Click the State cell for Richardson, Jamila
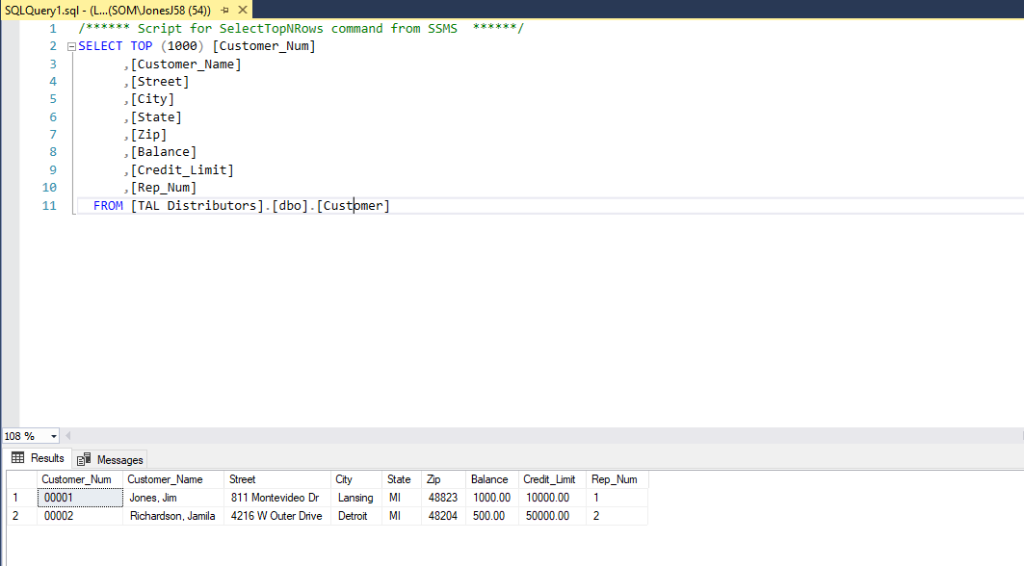The width and height of the screenshot is (1024, 566). pyautogui.click(x=401, y=516)
